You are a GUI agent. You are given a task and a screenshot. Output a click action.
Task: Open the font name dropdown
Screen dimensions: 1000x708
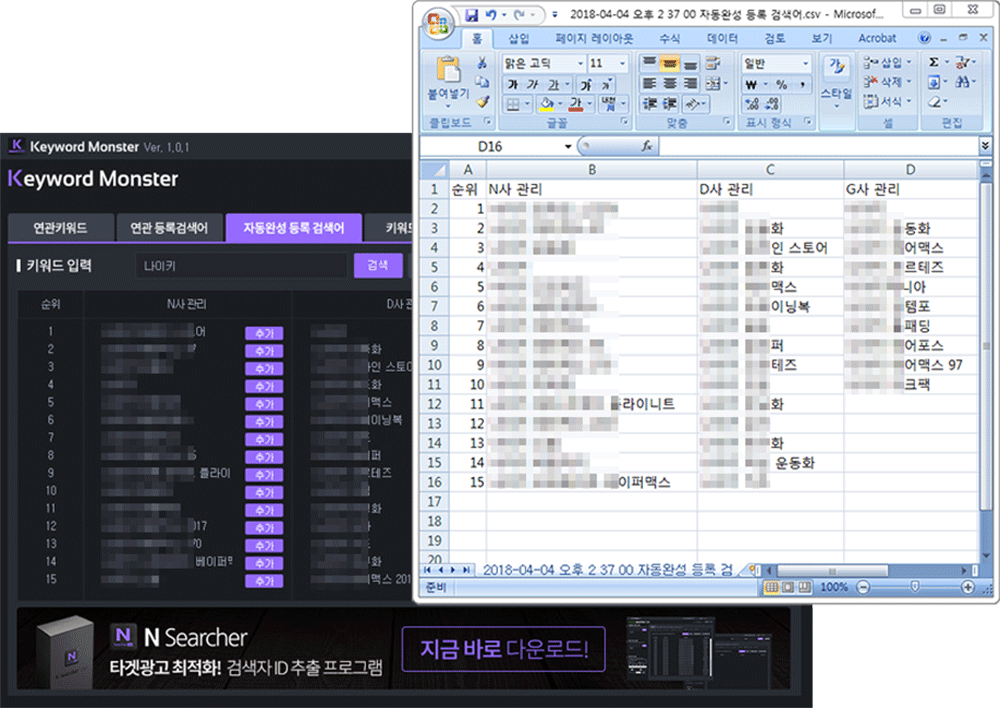tap(580, 63)
